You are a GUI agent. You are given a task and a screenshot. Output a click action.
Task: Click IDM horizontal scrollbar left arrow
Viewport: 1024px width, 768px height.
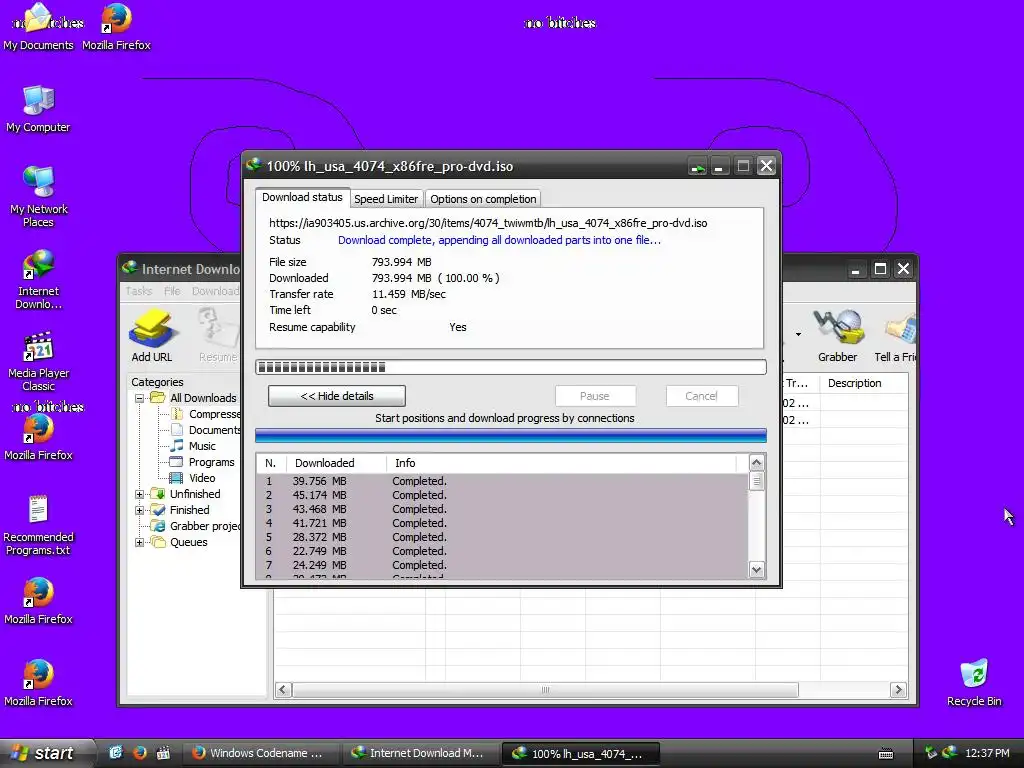pyautogui.click(x=283, y=690)
